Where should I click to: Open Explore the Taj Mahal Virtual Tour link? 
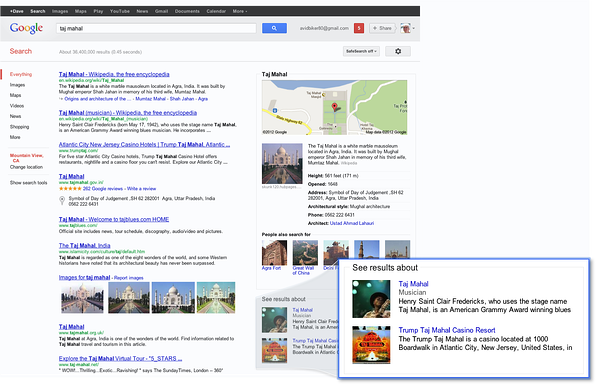(121, 359)
